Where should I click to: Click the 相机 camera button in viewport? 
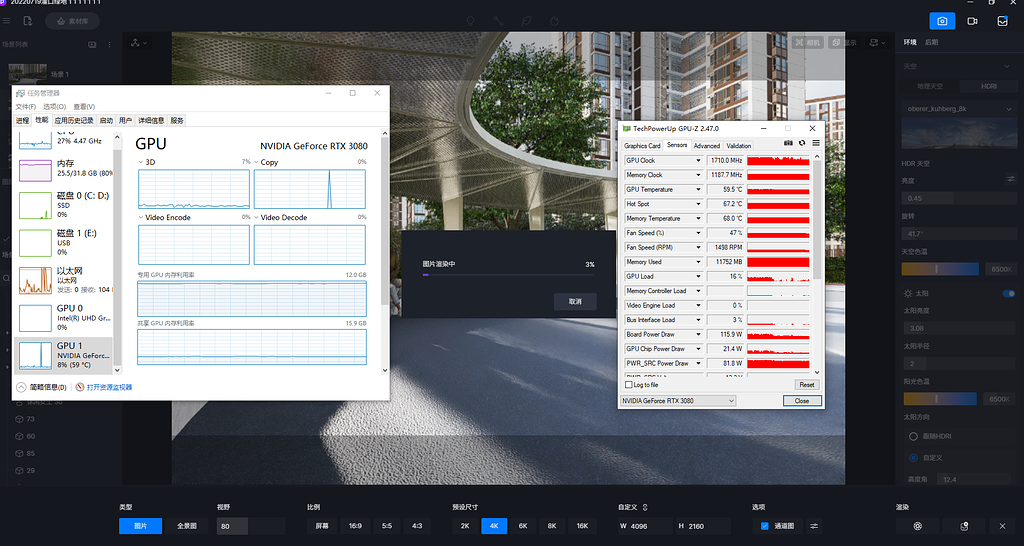coord(807,42)
